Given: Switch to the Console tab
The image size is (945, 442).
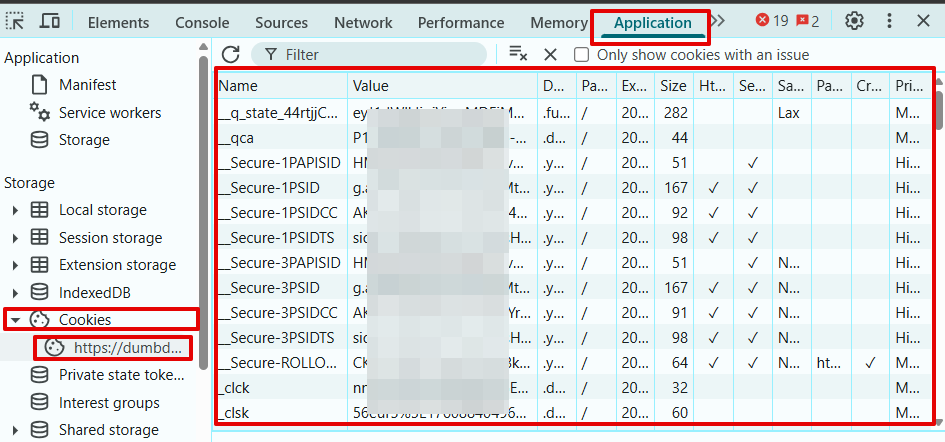Looking at the screenshot, I should click(x=202, y=22).
